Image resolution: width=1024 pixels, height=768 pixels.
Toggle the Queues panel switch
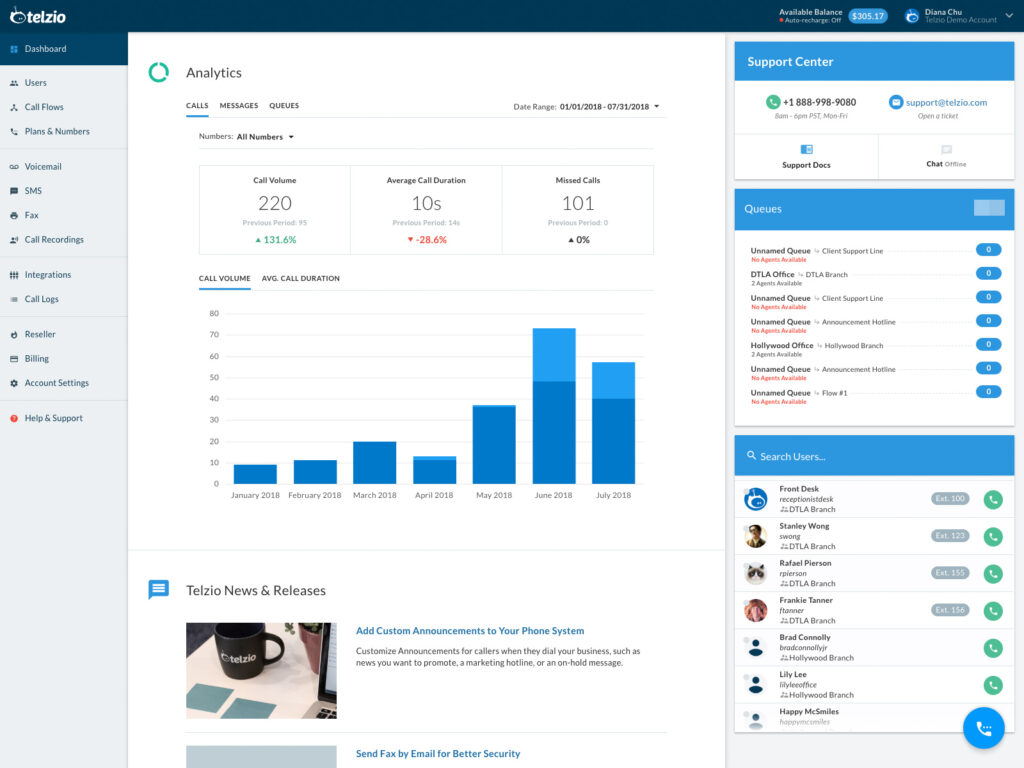[989, 208]
